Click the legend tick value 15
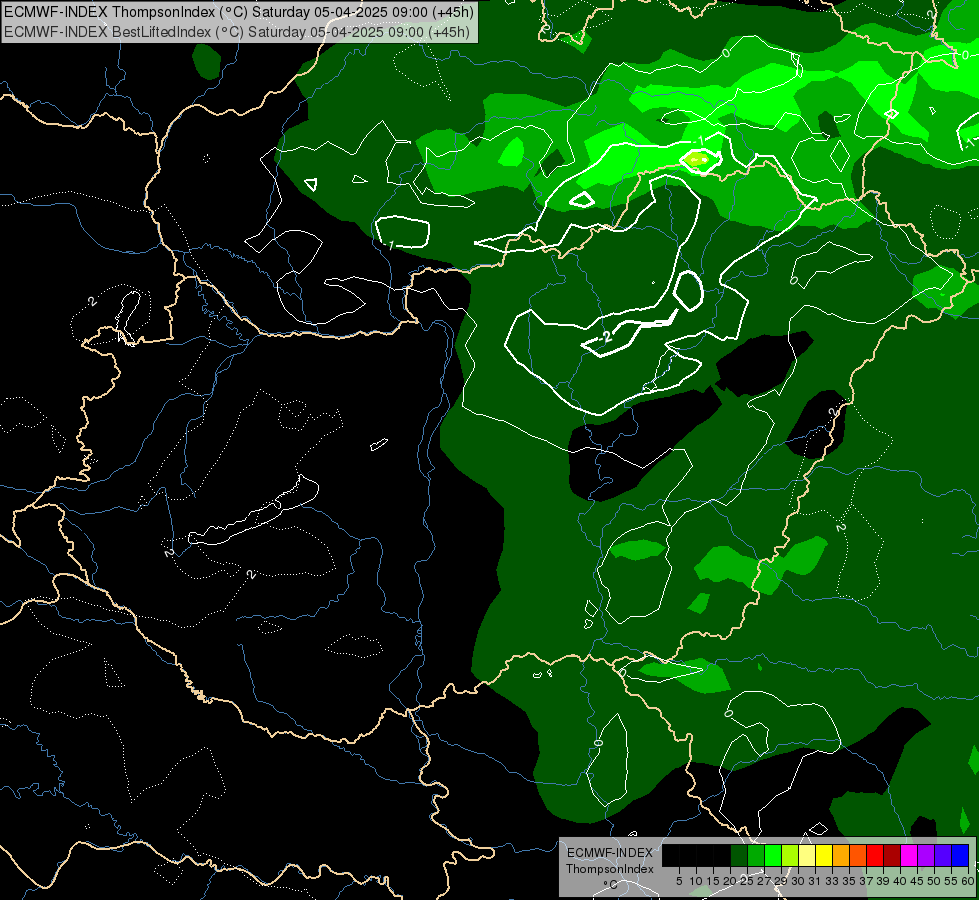979x900 pixels. tap(714, 881)
